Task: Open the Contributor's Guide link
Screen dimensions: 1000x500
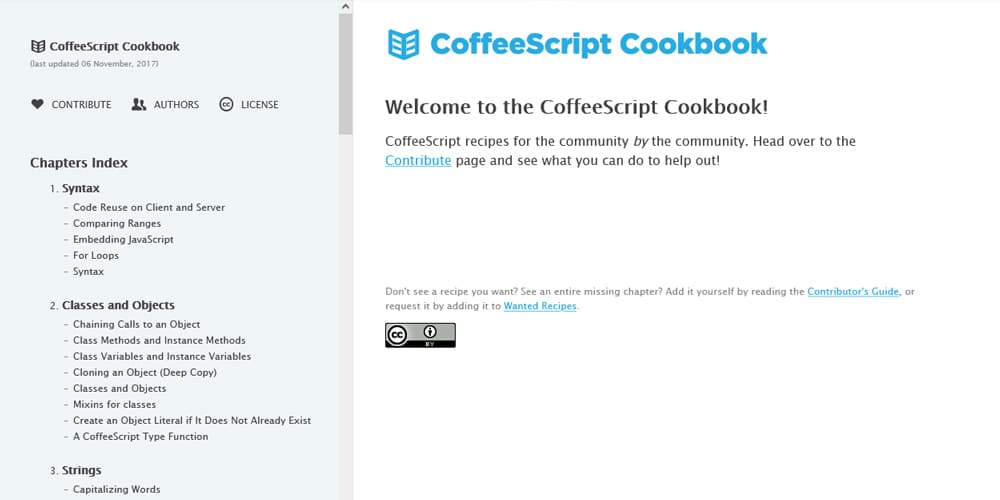Action: [x=853, y=291]
